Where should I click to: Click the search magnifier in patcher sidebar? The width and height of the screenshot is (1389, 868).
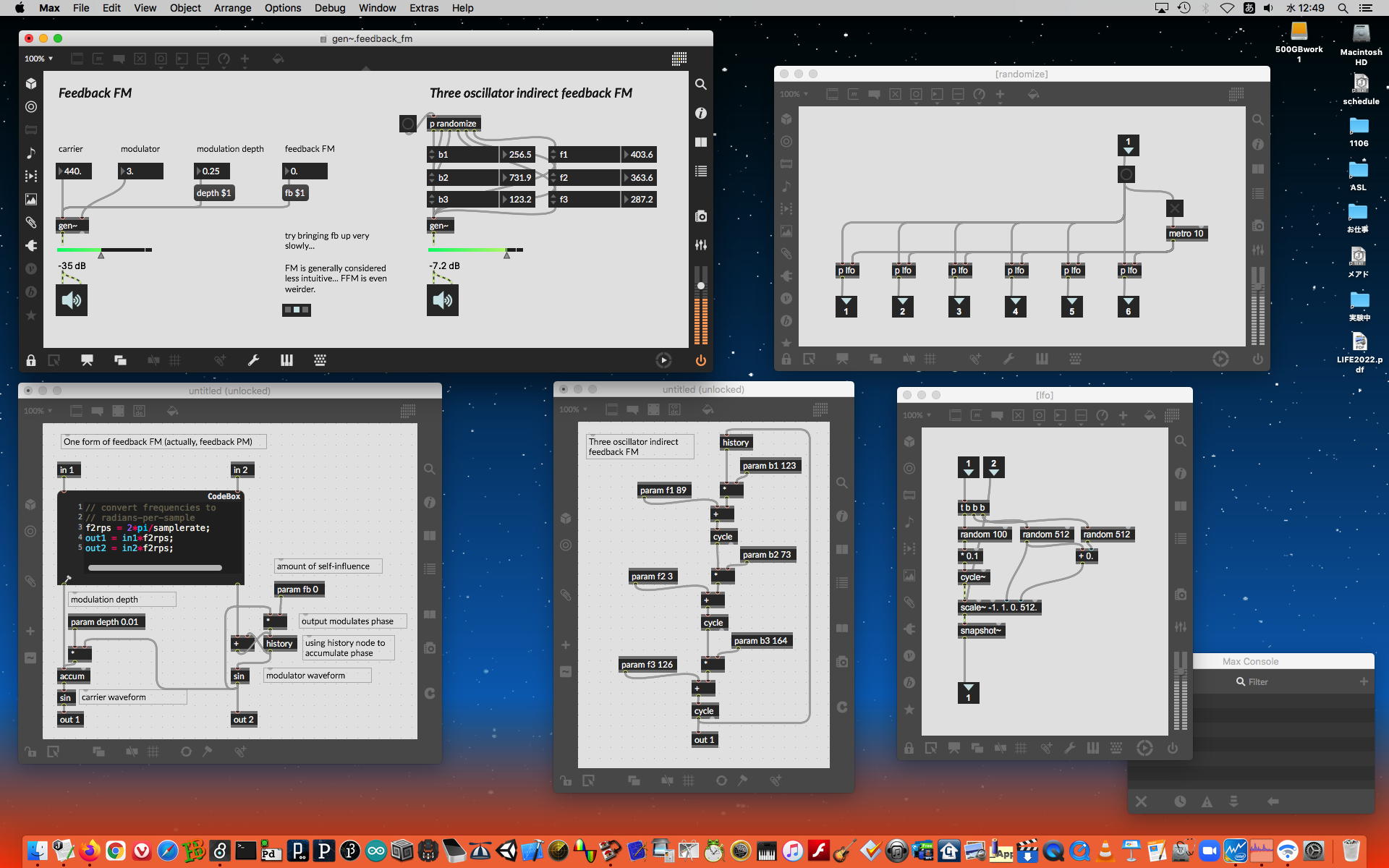[700, 85]
